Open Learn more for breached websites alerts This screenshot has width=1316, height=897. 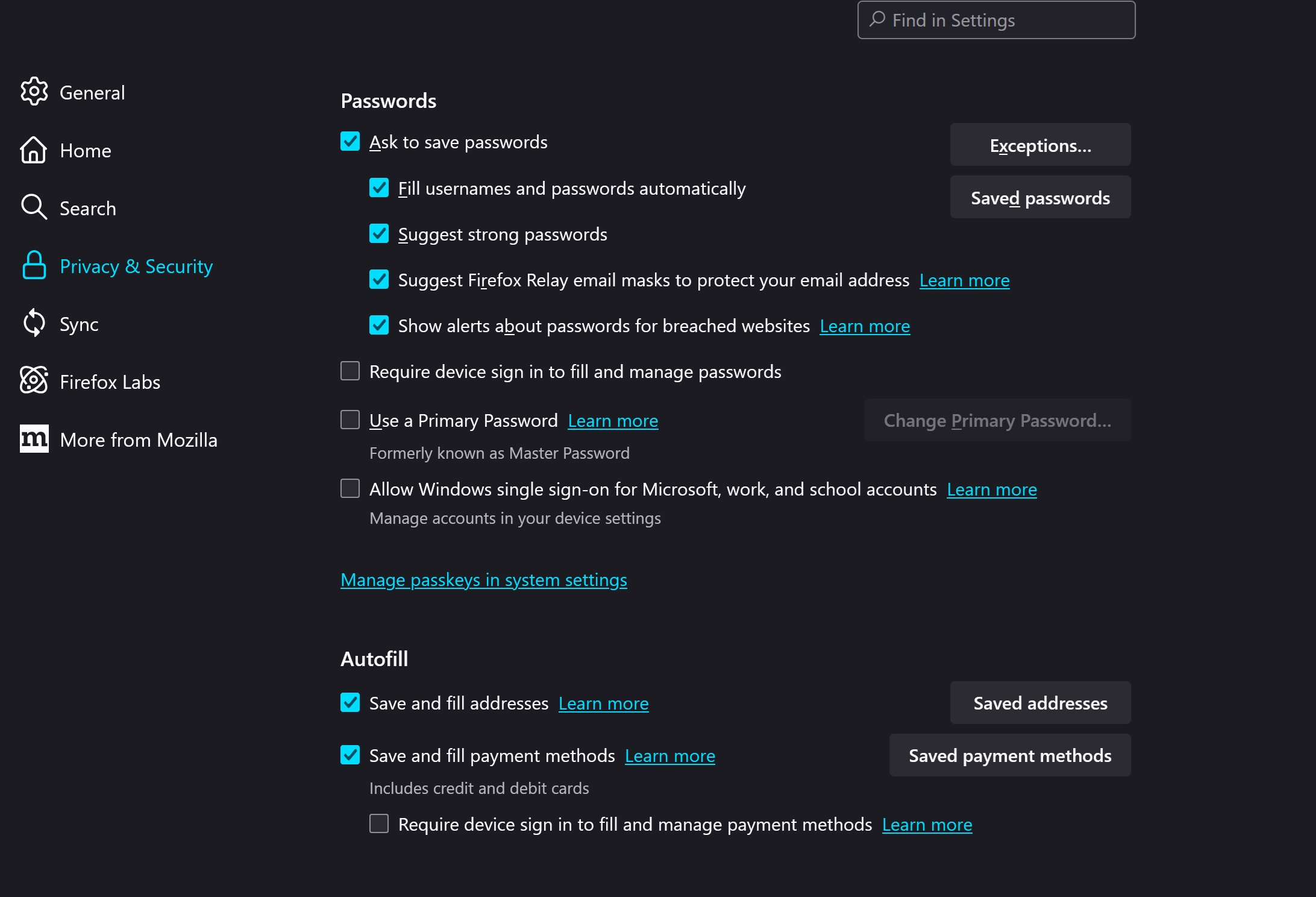coord(865,326)
